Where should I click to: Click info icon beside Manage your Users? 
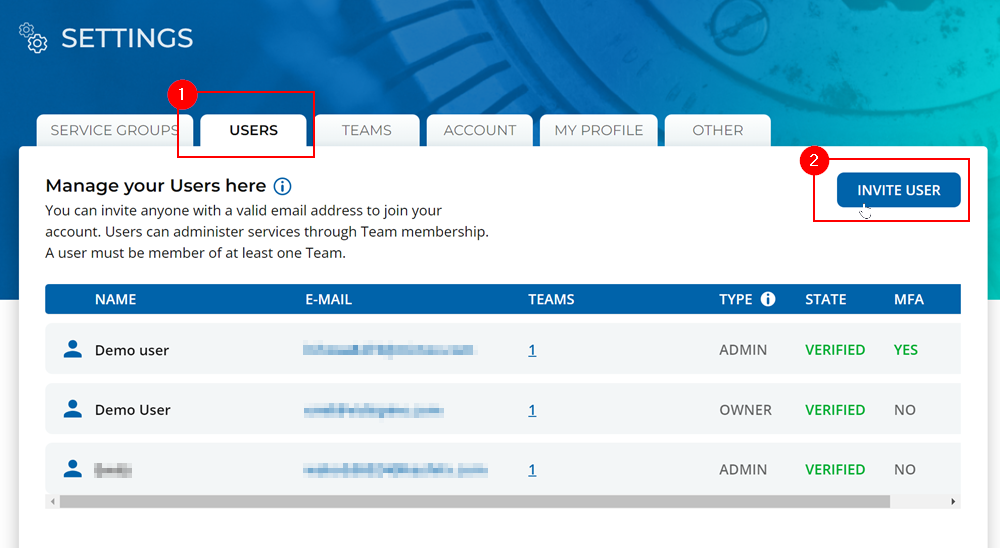tap(282, 186)
